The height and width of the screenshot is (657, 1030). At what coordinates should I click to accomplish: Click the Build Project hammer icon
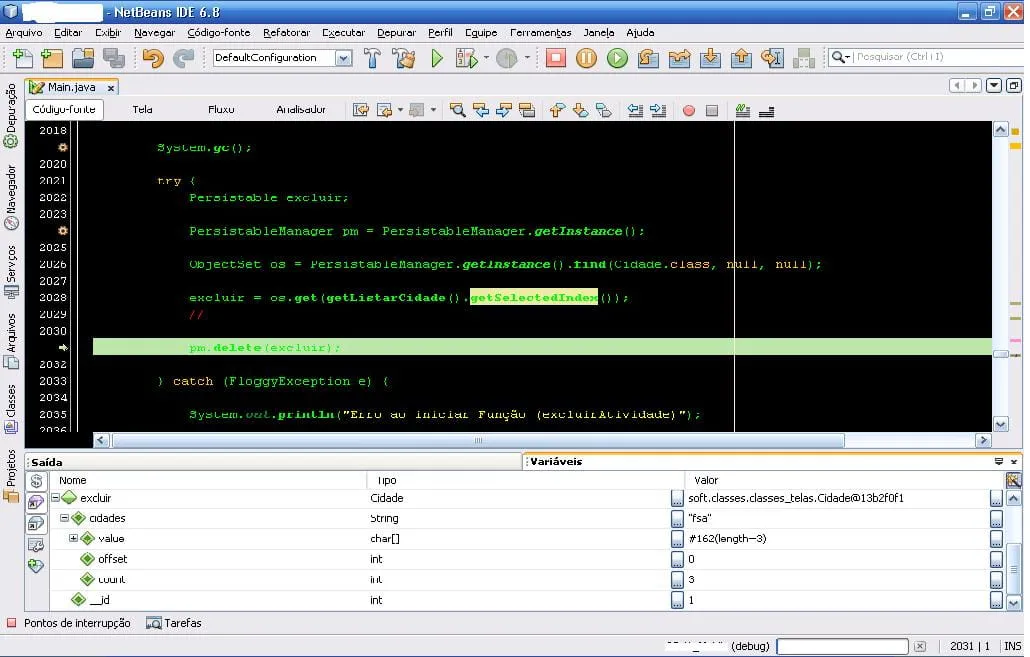point(372,58)
